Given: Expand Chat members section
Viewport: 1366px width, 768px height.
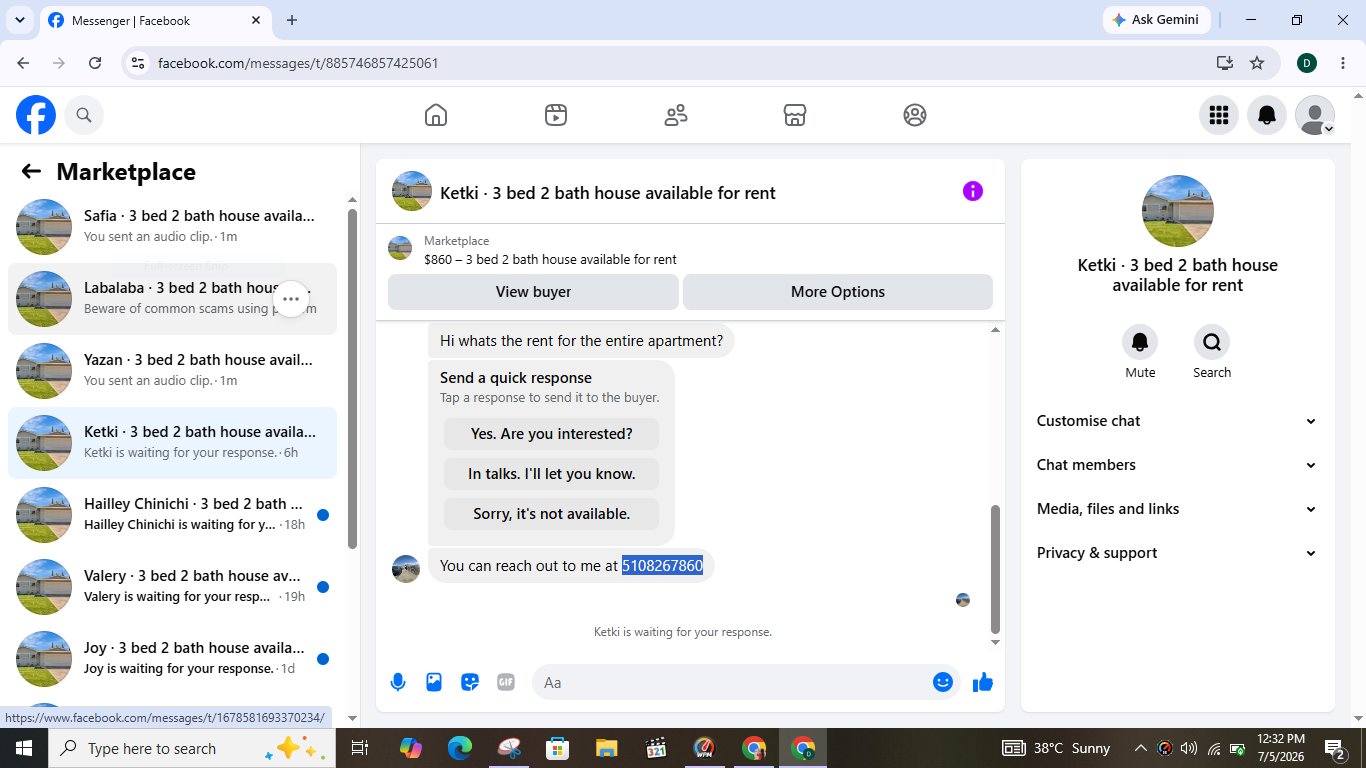Looking at the screenshot, I should (1177, 465).
